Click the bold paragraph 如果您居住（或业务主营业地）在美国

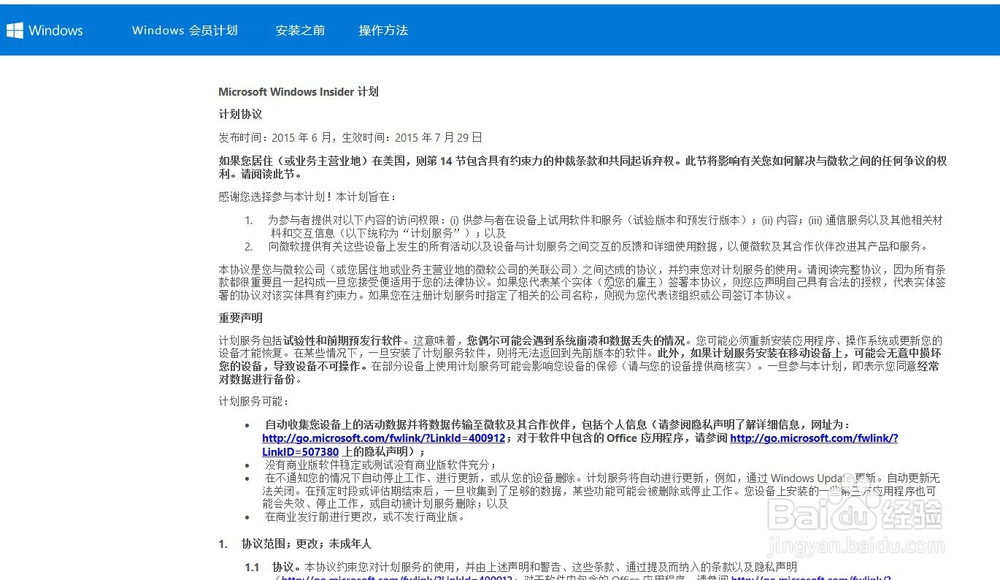[582, 167]
